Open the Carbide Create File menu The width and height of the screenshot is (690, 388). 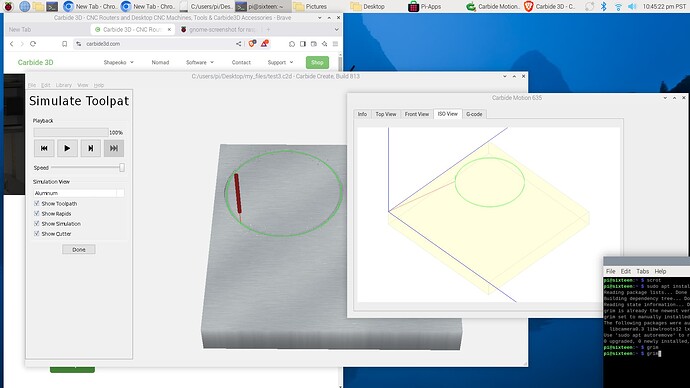pyautogui.click(x=32, y=85)
